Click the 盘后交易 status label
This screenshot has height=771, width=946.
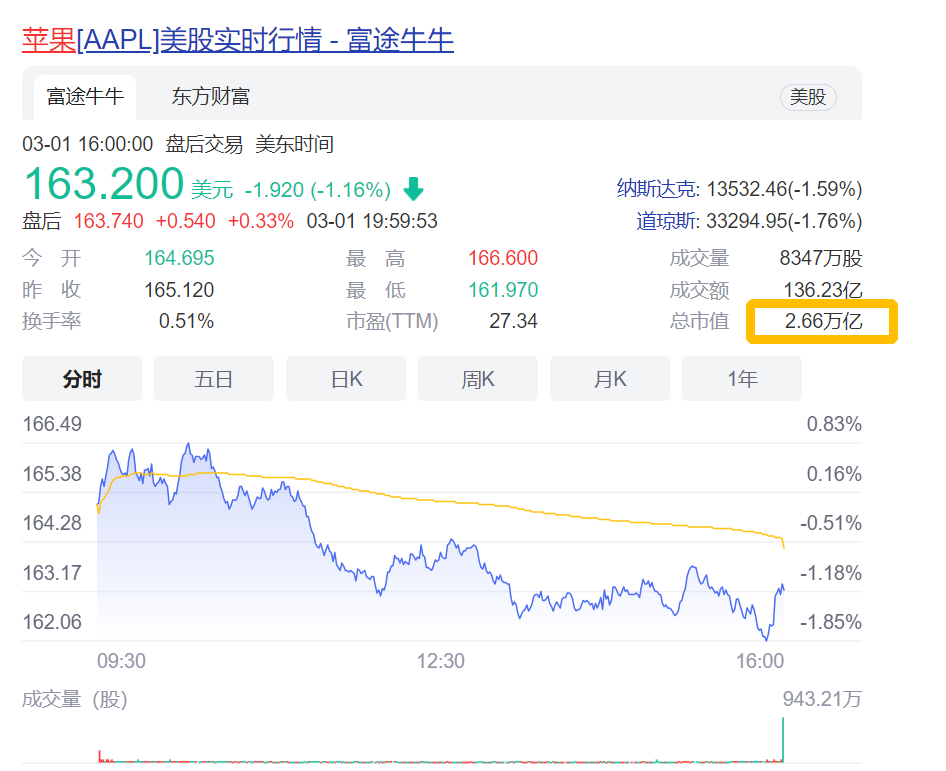tap(204, 144)
